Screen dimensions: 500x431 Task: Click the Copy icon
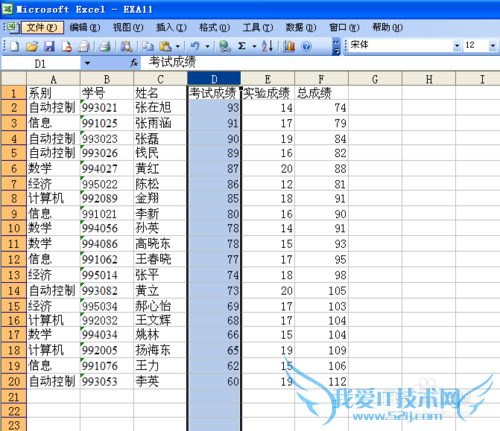(x=148, y=46)
